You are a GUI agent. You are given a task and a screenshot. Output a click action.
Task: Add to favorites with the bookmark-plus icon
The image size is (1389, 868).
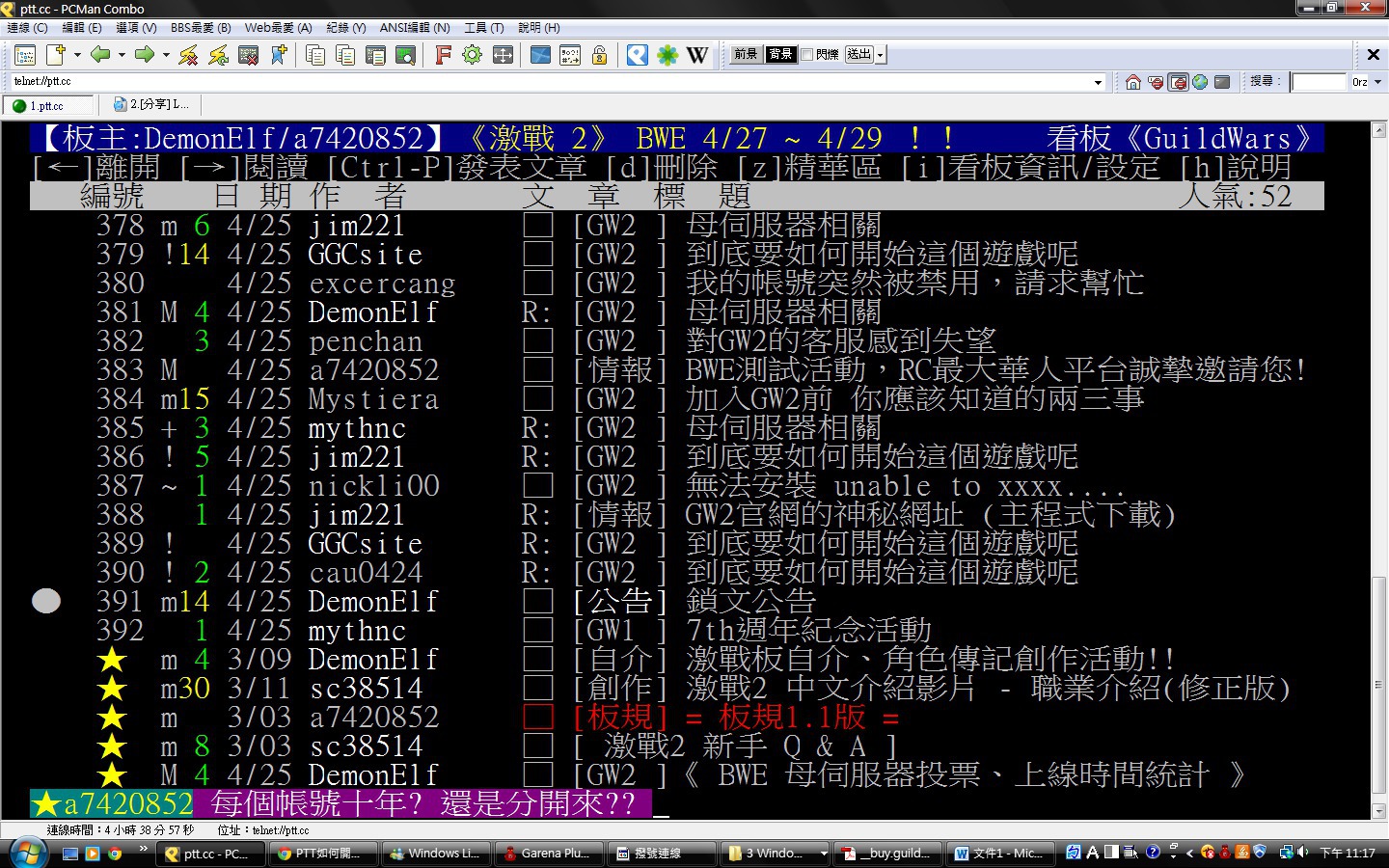[279, 55]
